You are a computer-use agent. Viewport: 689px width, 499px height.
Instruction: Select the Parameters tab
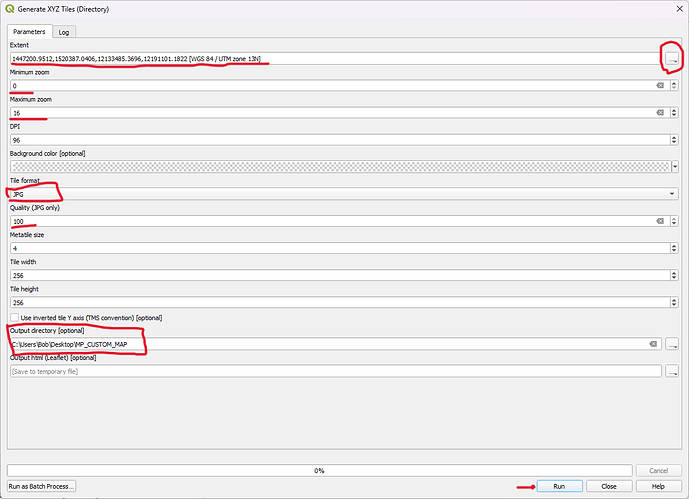(29, 32)
